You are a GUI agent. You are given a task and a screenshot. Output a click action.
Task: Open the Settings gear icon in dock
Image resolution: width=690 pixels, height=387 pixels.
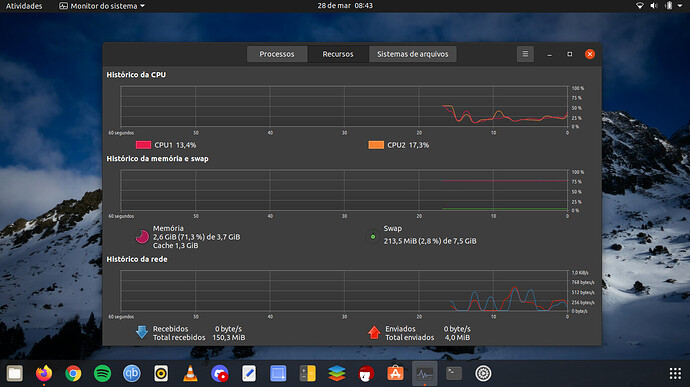483,373
